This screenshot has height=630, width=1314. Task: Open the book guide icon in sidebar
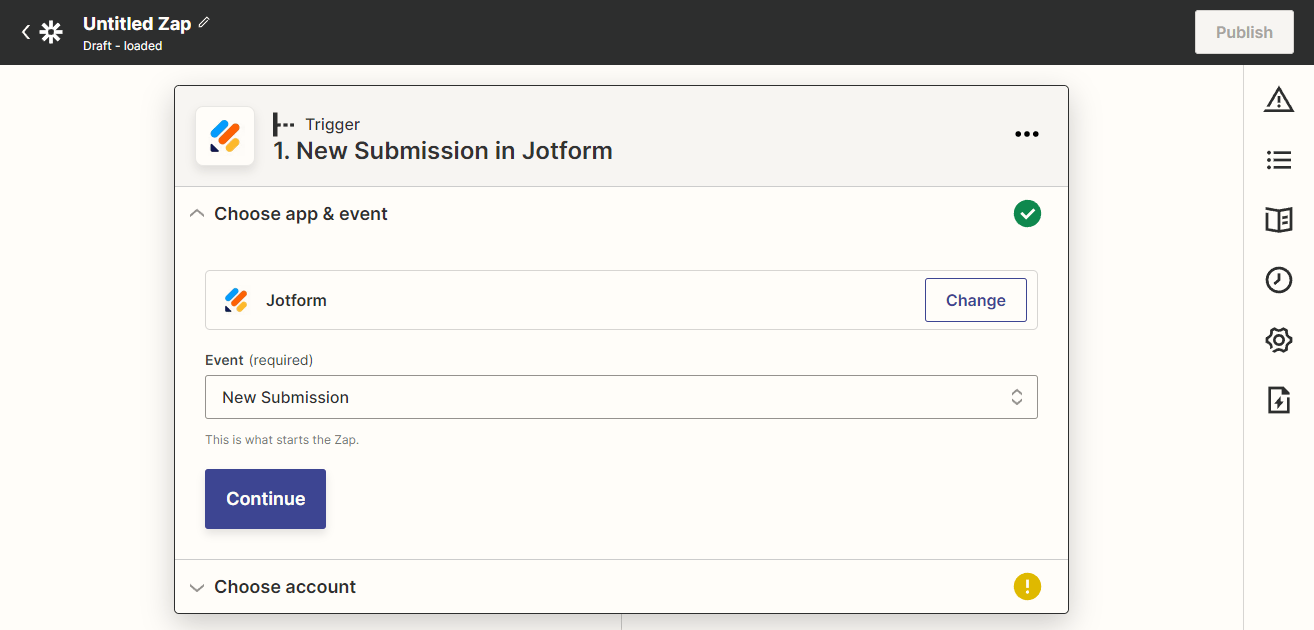tap(1278, 220)
